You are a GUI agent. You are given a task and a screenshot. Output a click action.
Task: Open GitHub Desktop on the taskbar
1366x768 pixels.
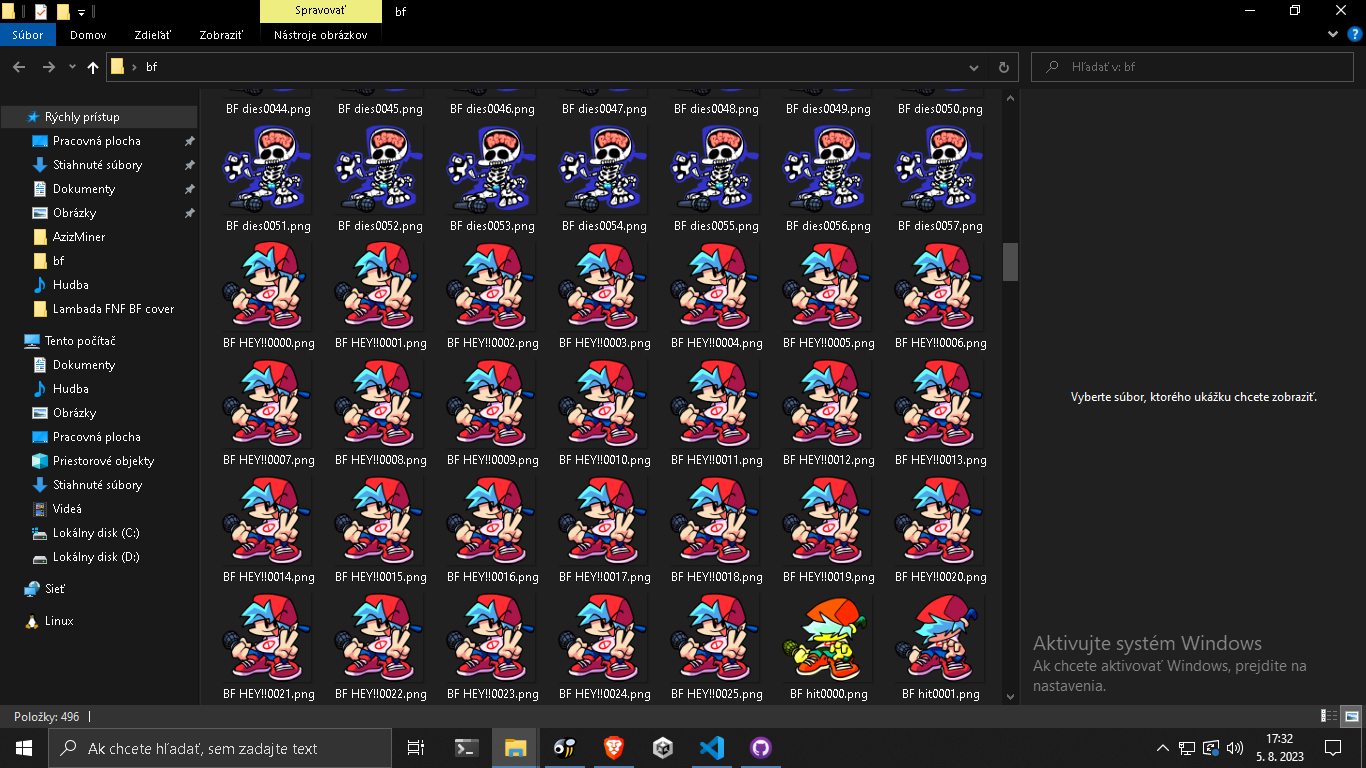click(761, 748)
